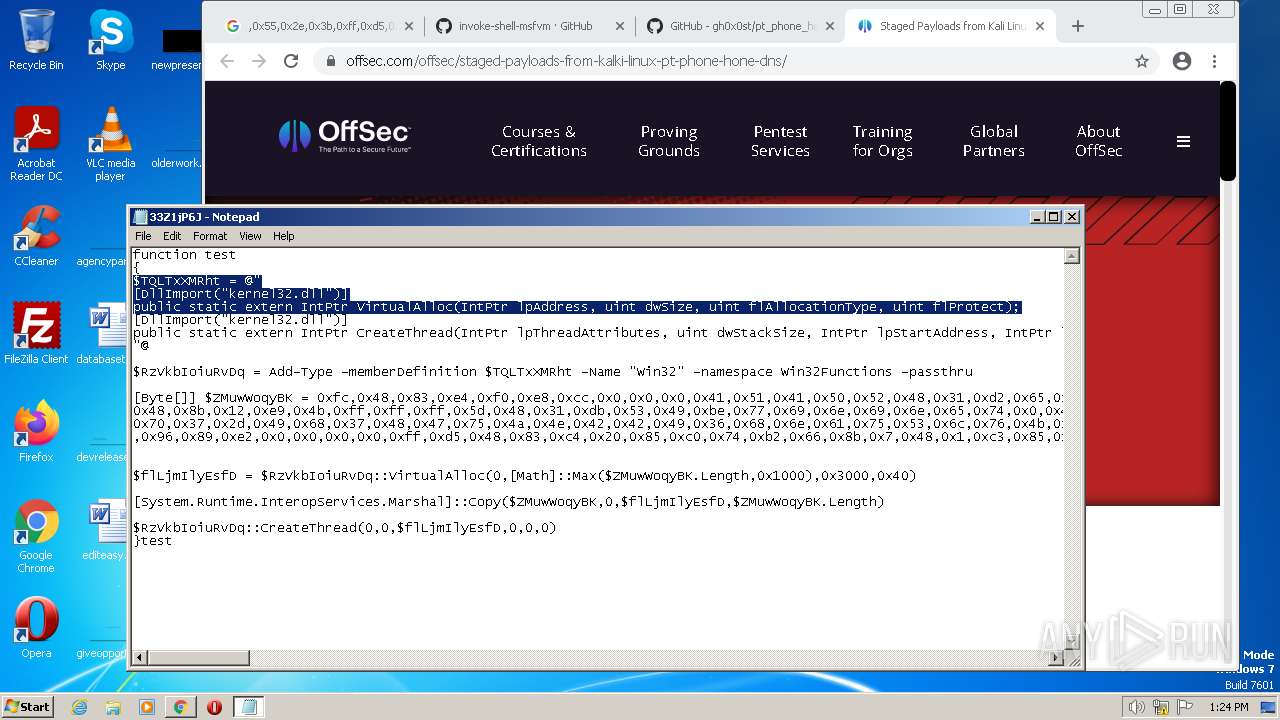
Task: Close the Staged Payloads tab
Action: click(x=1040, y=26)
